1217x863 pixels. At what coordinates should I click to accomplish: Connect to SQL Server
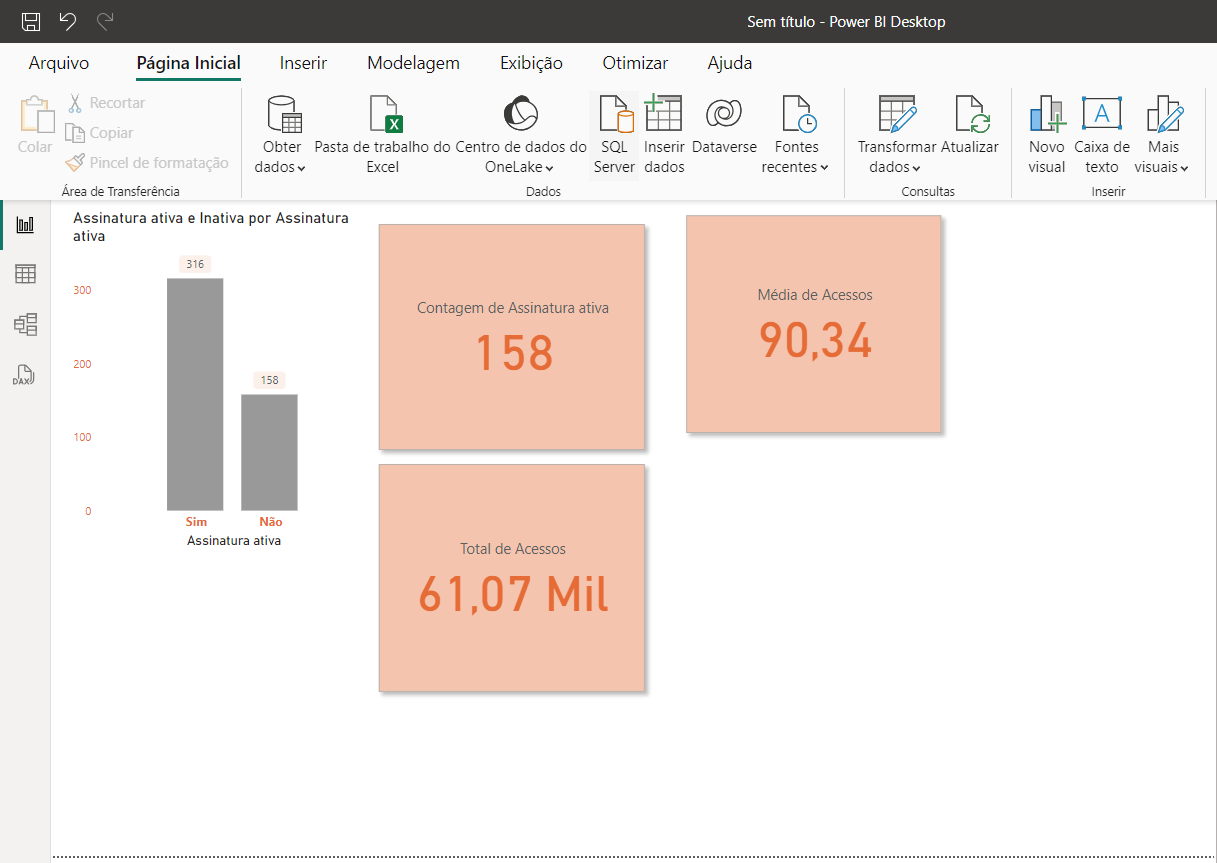[x=614, y=135]
